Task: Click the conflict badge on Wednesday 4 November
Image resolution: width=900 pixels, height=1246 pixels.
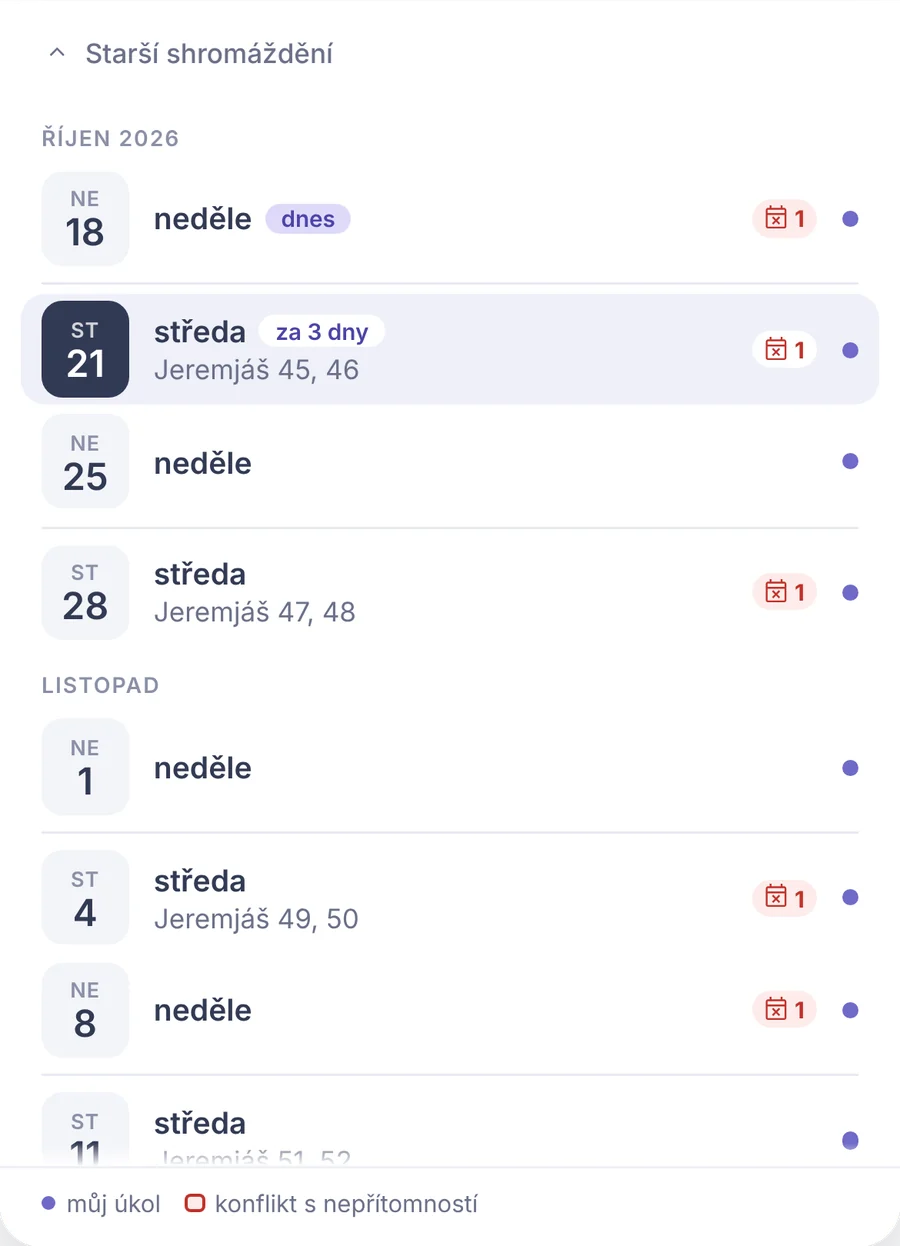Action: (785, 897)
